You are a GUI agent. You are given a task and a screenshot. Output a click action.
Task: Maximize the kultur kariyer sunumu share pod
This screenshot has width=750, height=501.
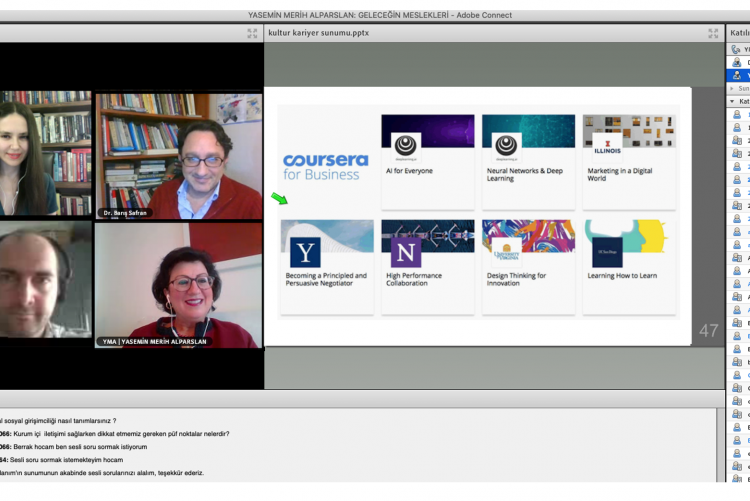click(713, 33)
